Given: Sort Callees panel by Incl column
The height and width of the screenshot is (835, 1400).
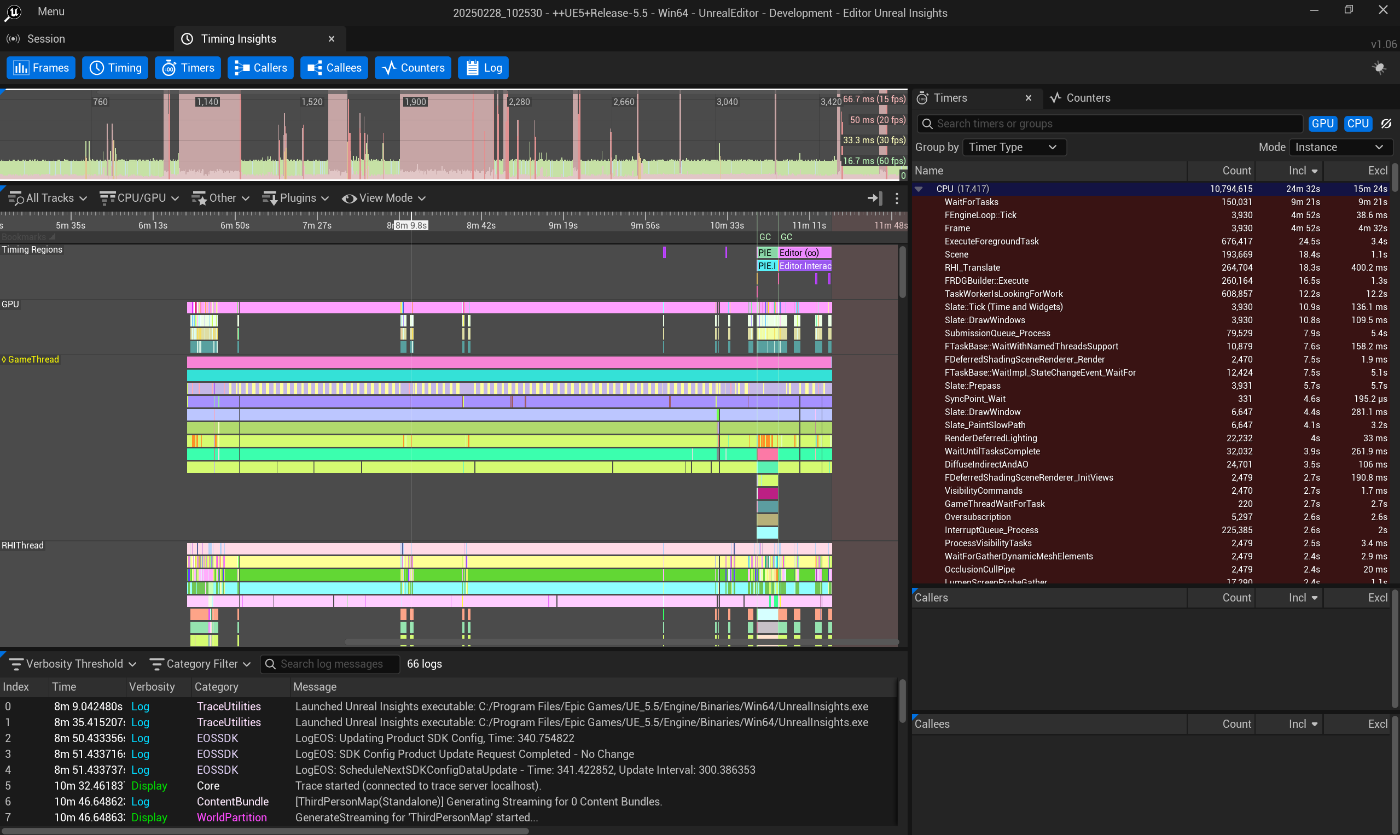Looking at the screenshot, I should pyautogui.click(x=1289, y=724).
